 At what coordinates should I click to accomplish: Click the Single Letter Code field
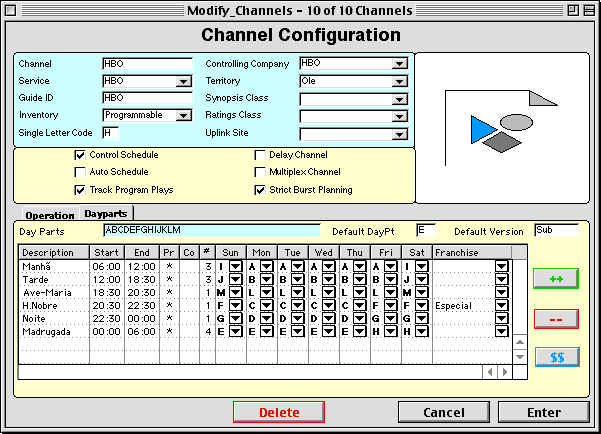[x=111, y=133]
